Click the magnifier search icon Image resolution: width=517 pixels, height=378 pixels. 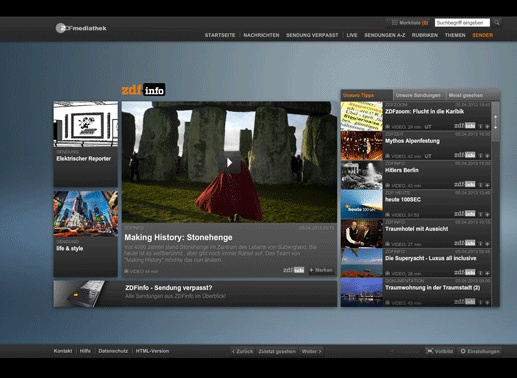(x=497, y=23)
